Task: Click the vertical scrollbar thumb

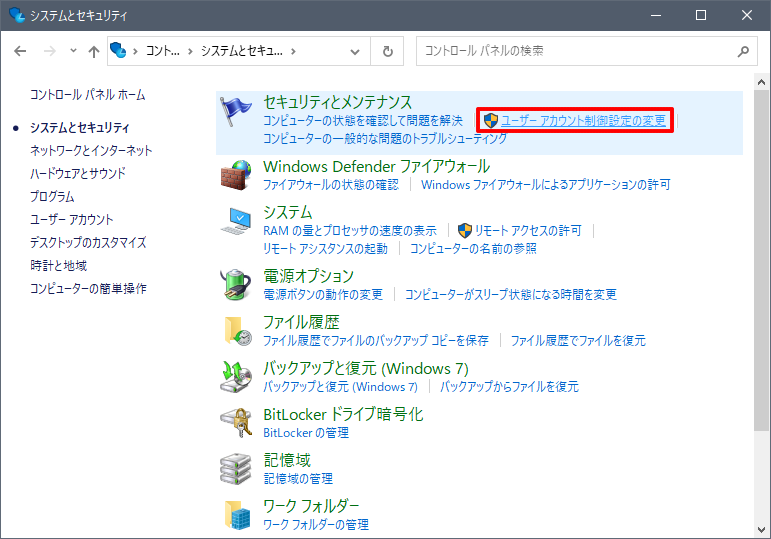Action: pyautogui.click(x=761, y=260)
